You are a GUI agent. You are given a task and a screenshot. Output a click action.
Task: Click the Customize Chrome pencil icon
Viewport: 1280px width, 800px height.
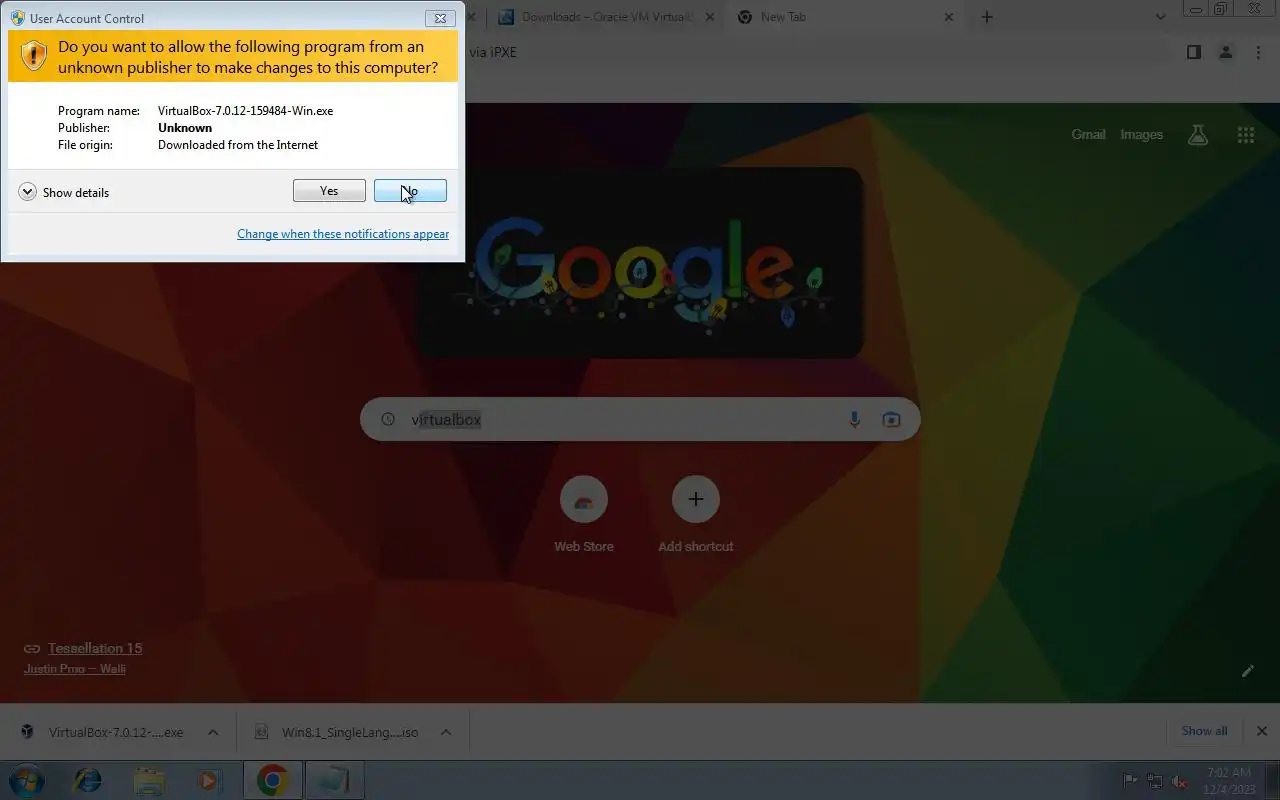tap(1247, 671)
